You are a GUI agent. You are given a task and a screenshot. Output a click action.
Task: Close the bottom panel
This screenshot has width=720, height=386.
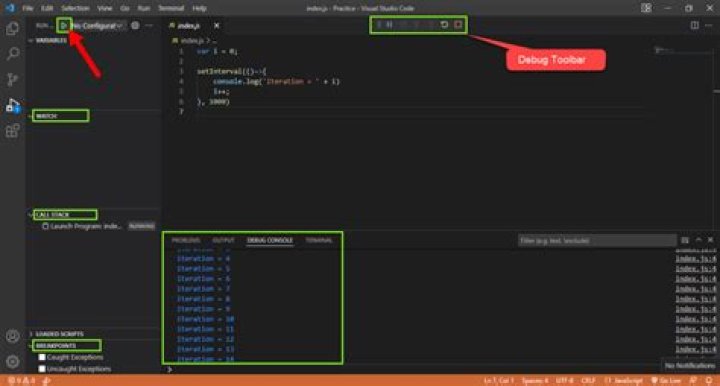(x=710, y=240)
